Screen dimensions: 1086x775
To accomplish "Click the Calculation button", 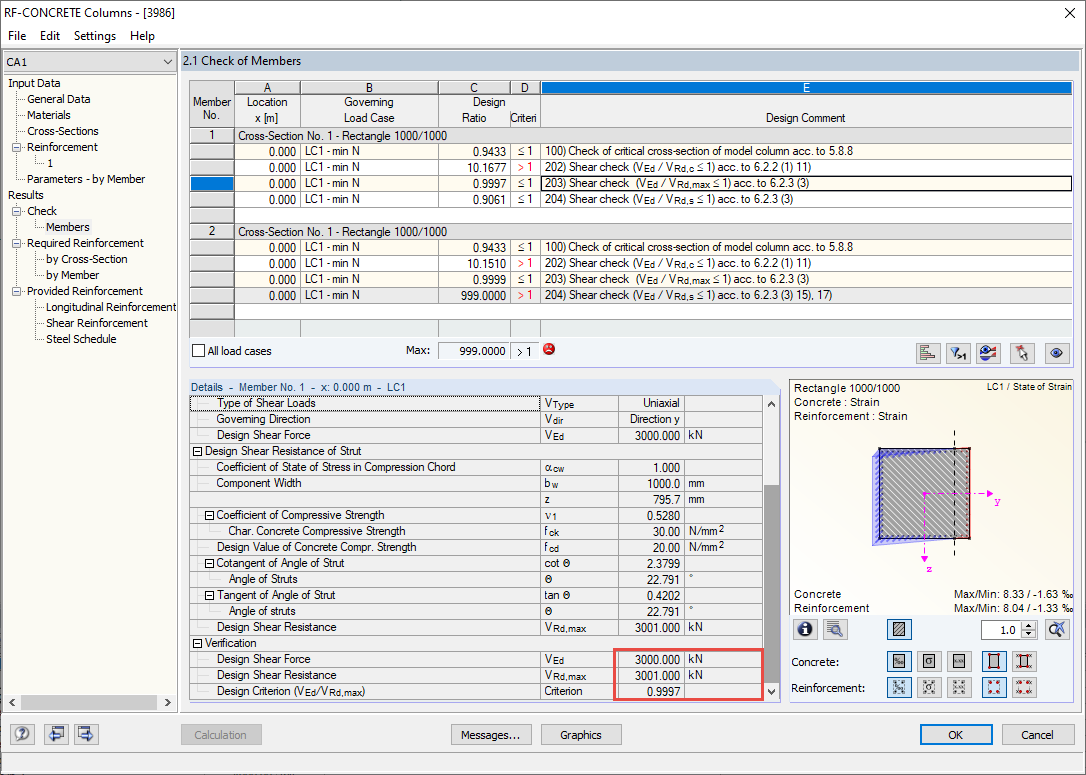I will coord(221,735).
